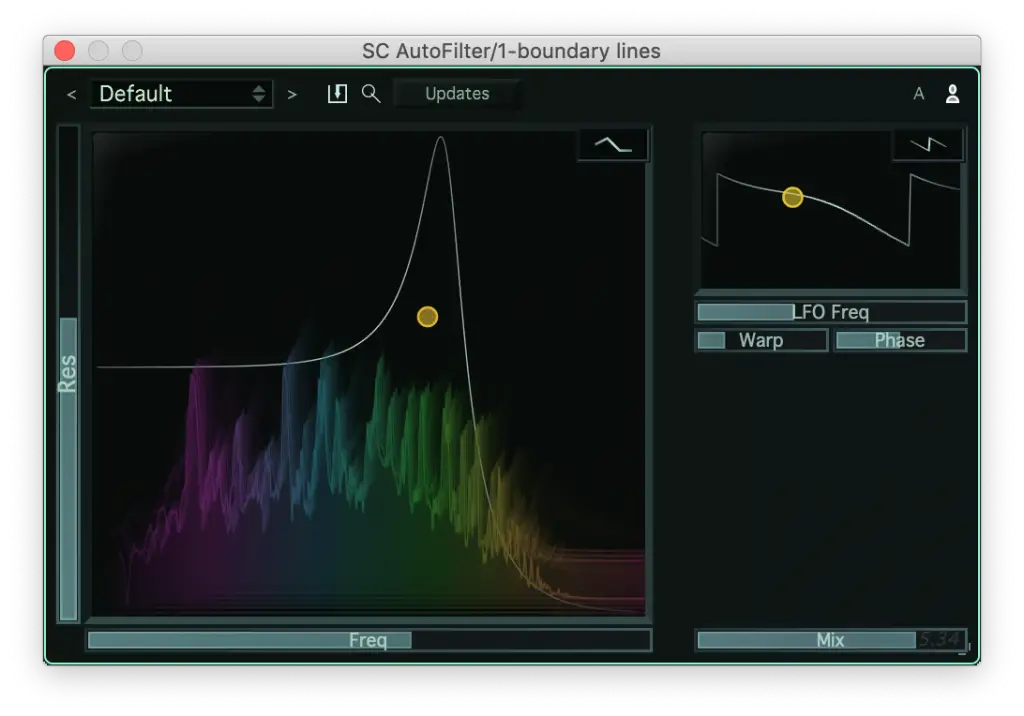Click the user account icon

point(952,93)
